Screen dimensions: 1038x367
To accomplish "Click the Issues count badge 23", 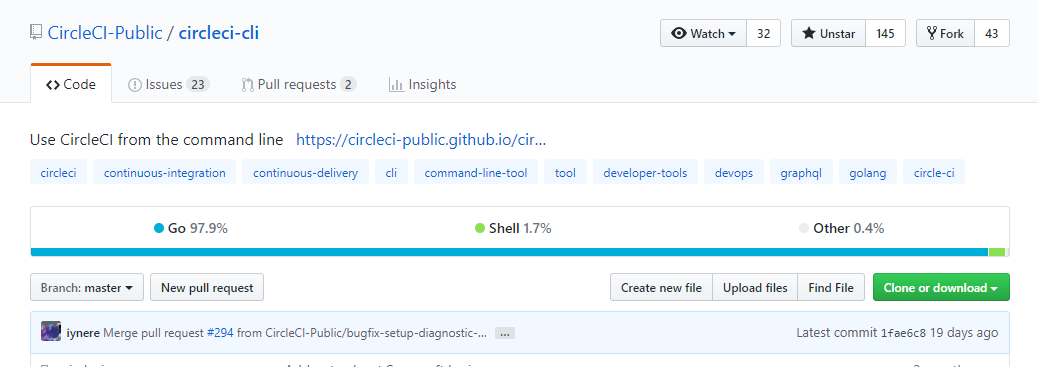I will point(197,85).
